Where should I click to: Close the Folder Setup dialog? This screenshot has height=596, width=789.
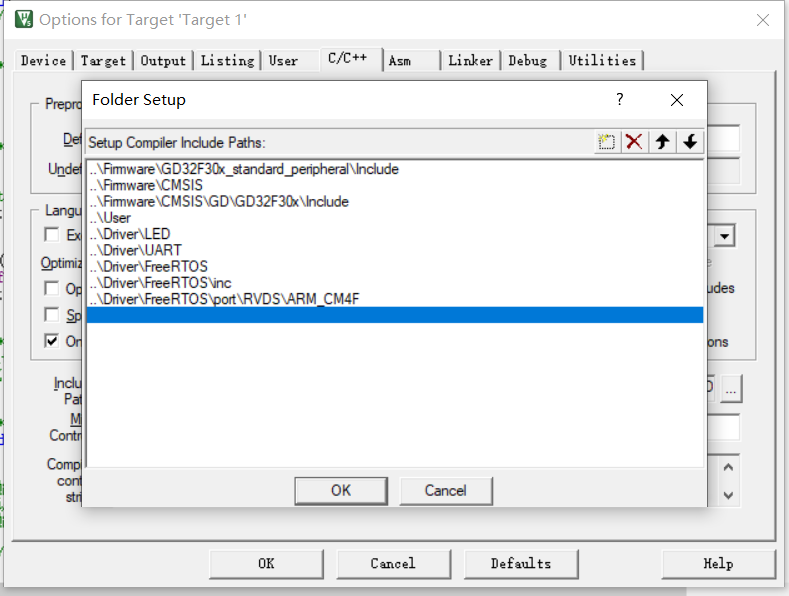pyautogui.click(x=677, y=100)
